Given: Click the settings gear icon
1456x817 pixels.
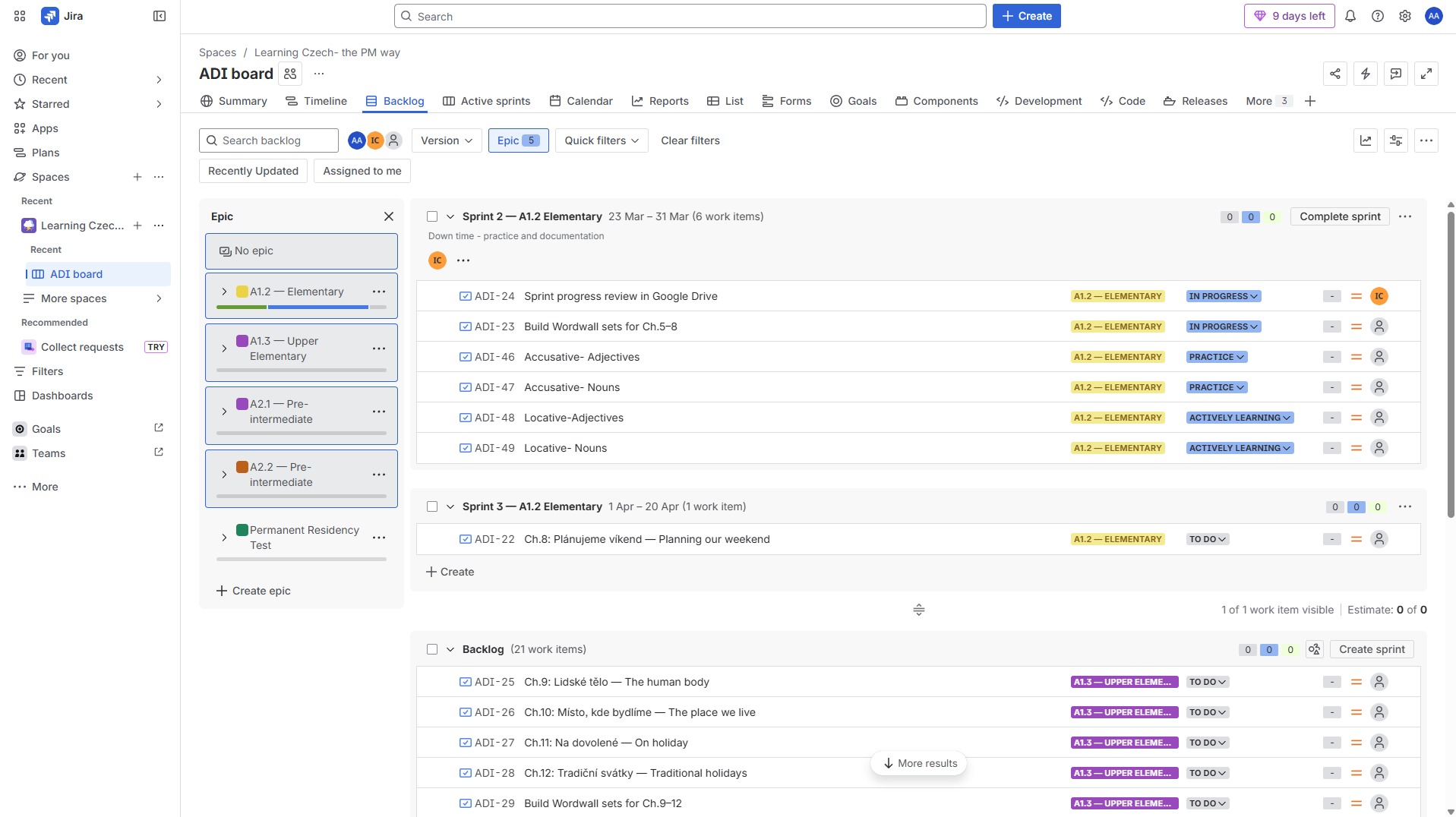Looking at the screenshot, I should click(1404, 16).
